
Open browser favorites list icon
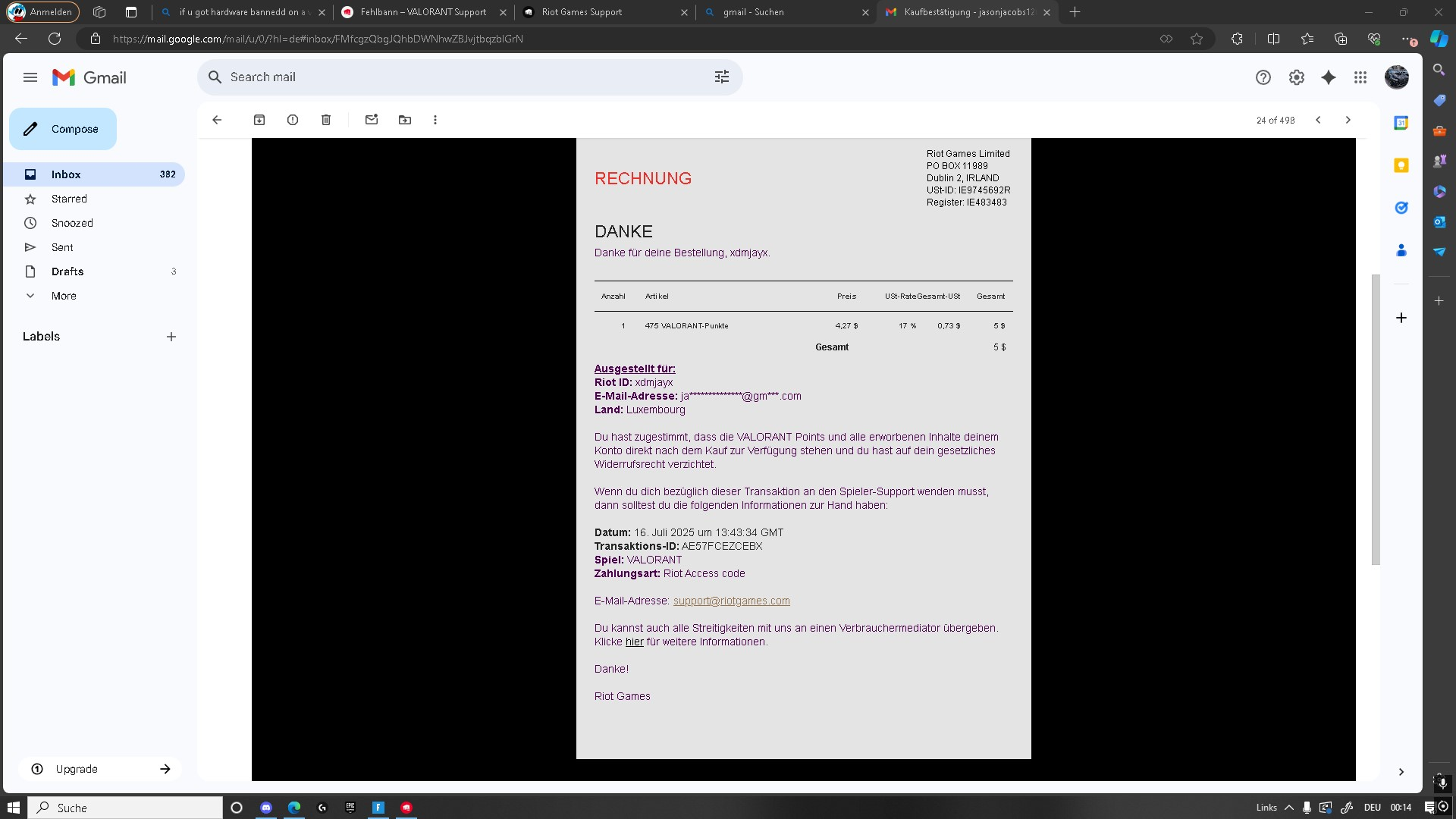(x=1307, y=39)
